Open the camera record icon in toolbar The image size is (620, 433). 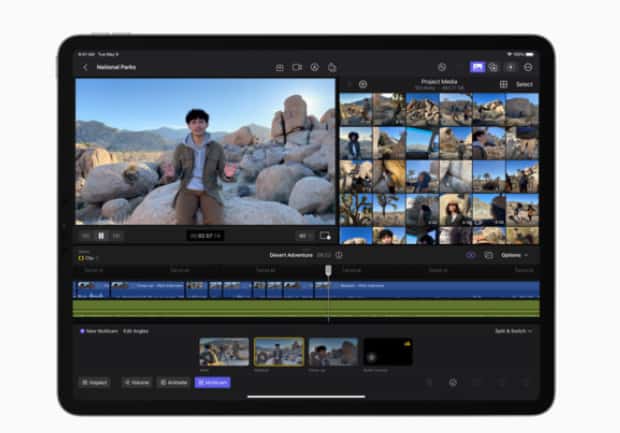[x=297, y=67]
